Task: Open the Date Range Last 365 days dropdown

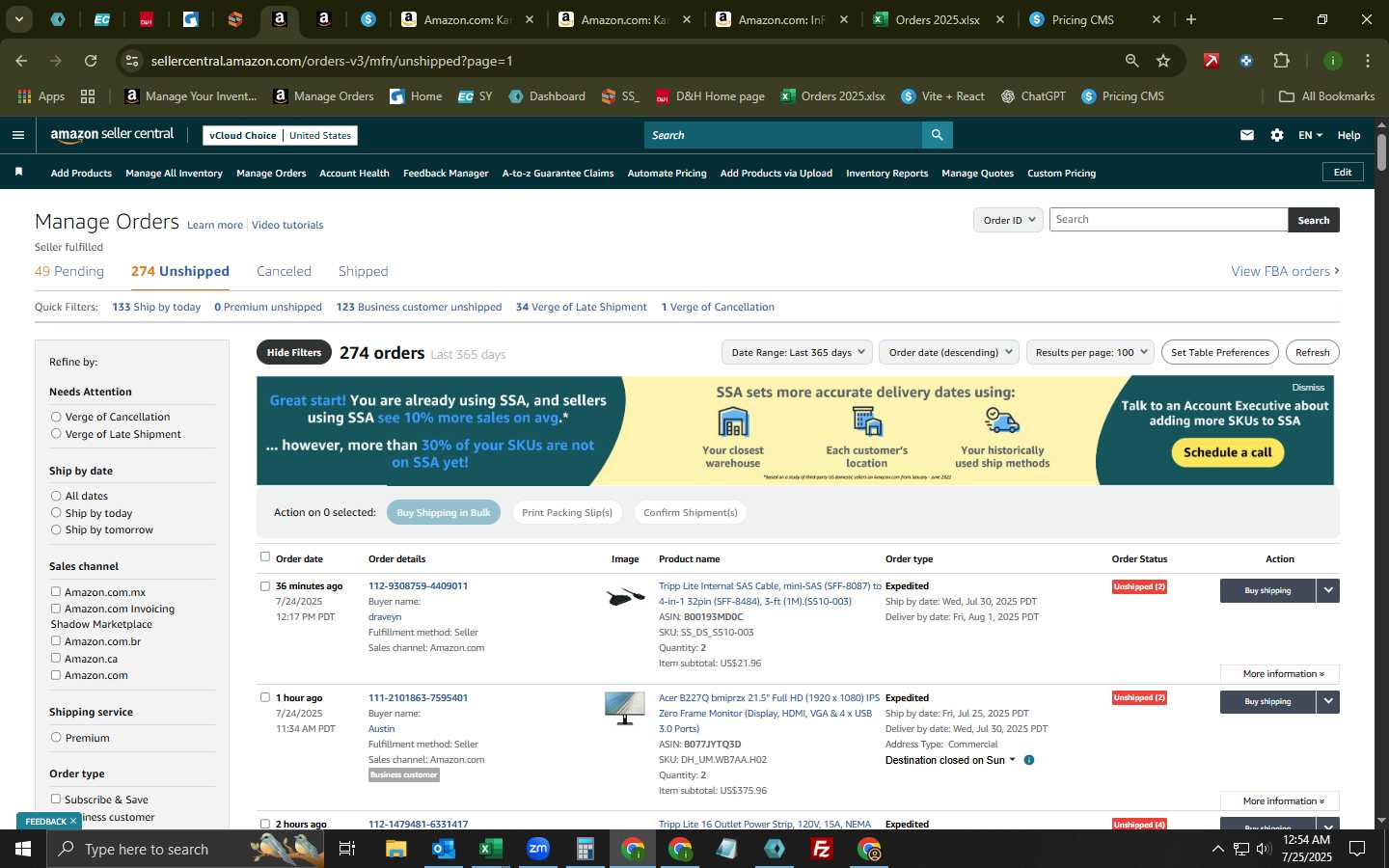Action: pos(797,352)
